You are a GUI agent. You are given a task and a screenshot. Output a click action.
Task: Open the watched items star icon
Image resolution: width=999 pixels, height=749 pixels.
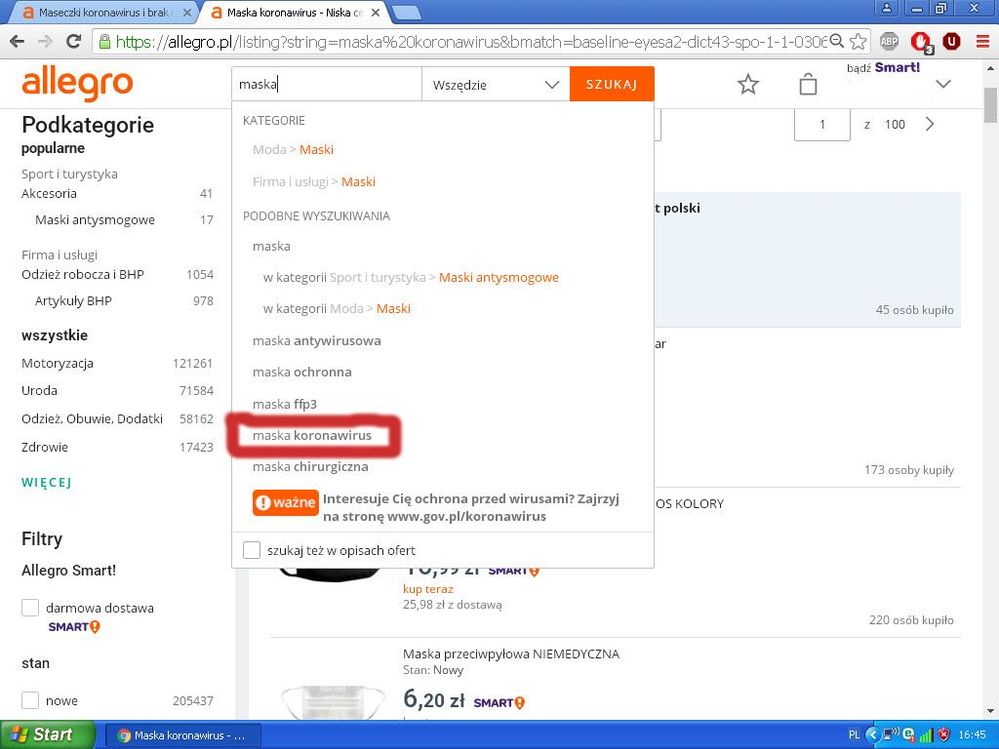tap(748, 84)
